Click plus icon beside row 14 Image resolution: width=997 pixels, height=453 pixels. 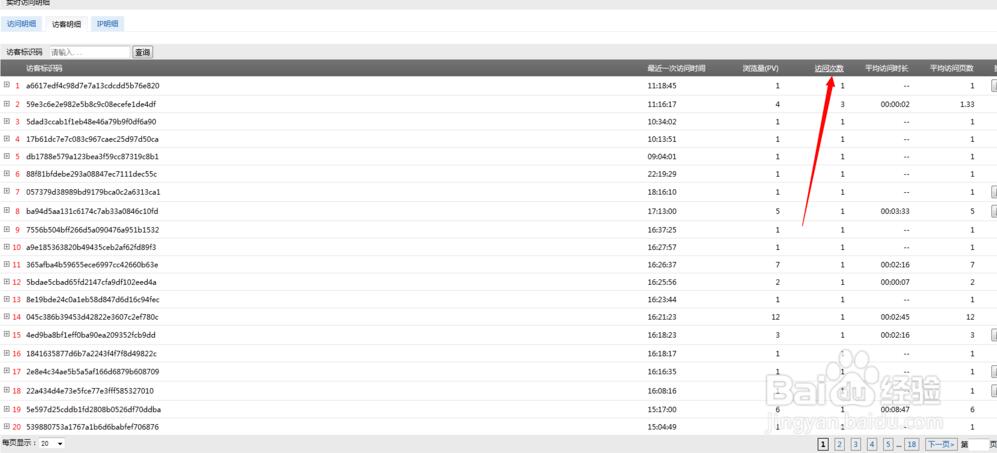[7, 316]
